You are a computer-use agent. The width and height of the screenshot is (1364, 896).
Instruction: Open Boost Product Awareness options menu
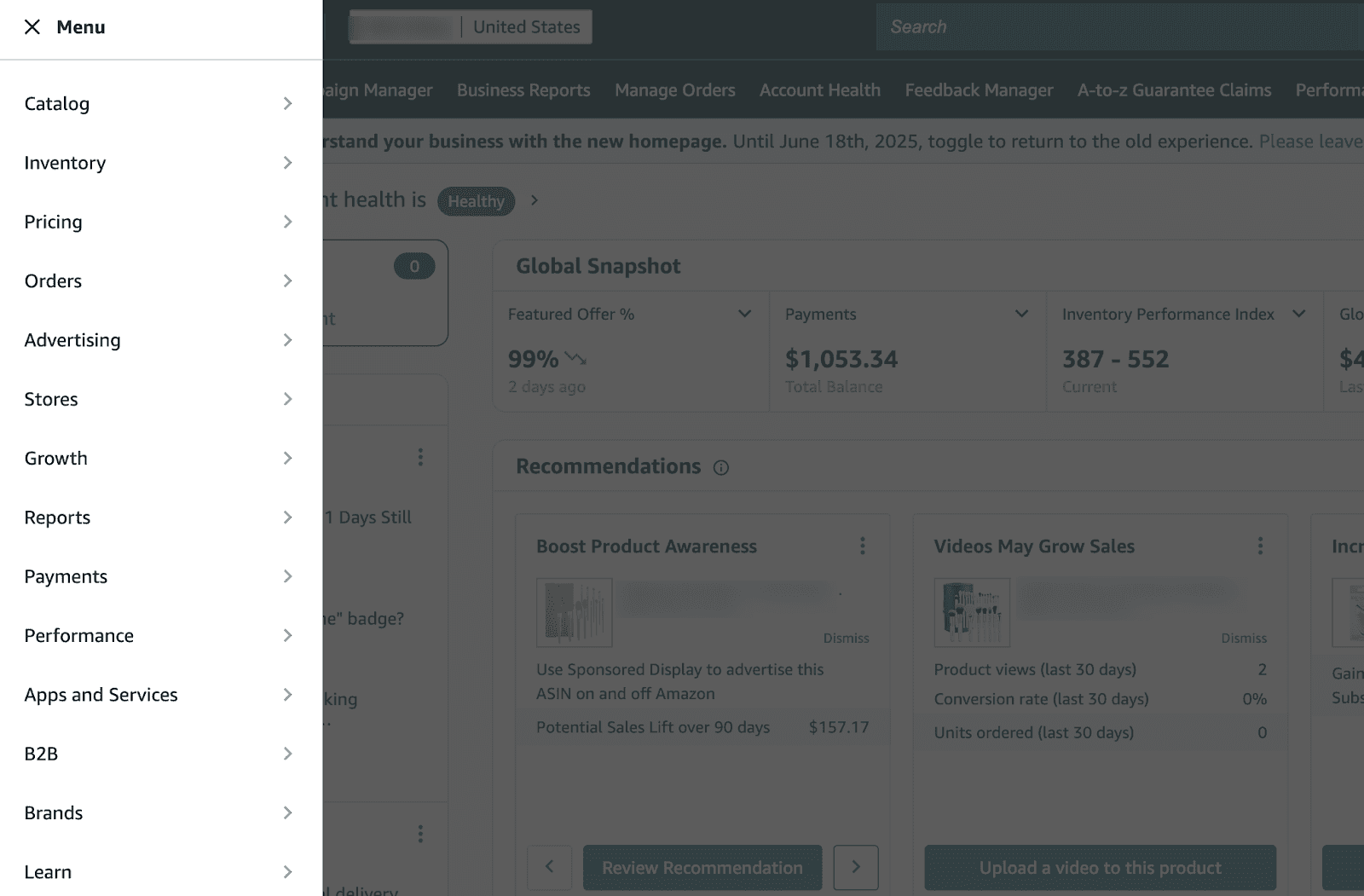point(863,546)
